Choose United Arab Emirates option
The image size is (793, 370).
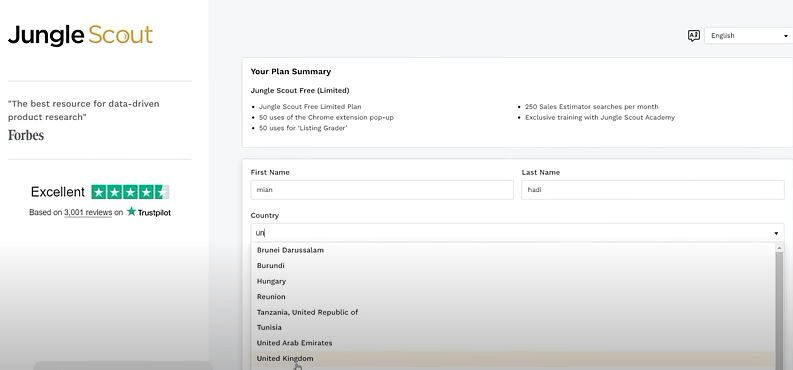513,343
